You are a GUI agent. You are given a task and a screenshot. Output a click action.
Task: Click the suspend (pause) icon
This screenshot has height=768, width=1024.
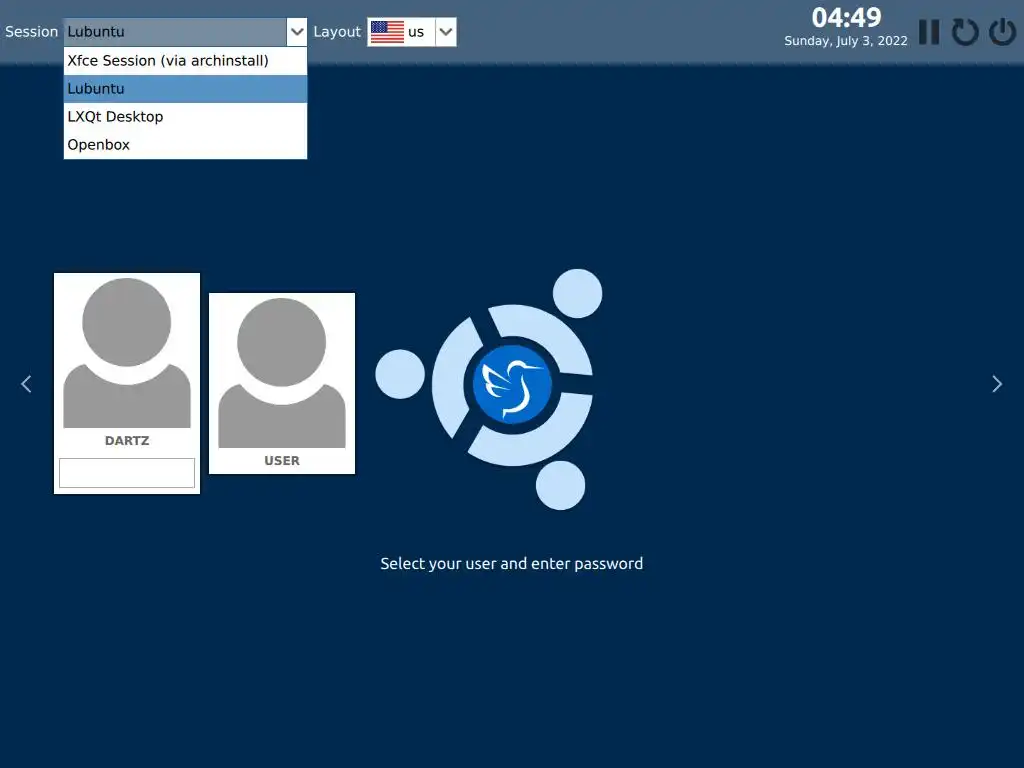pyautogui.click(x=929, y=32)
